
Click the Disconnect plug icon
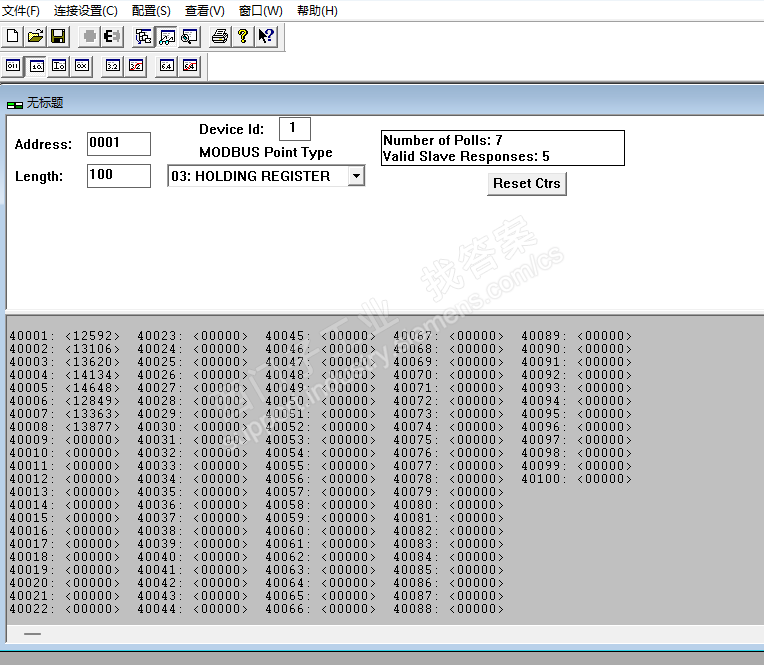click(112, 37)
